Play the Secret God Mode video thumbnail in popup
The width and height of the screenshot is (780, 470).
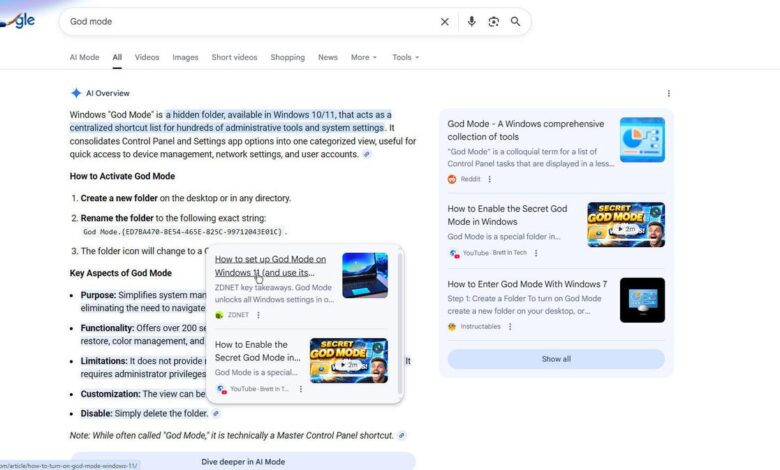tap(349, 361)
